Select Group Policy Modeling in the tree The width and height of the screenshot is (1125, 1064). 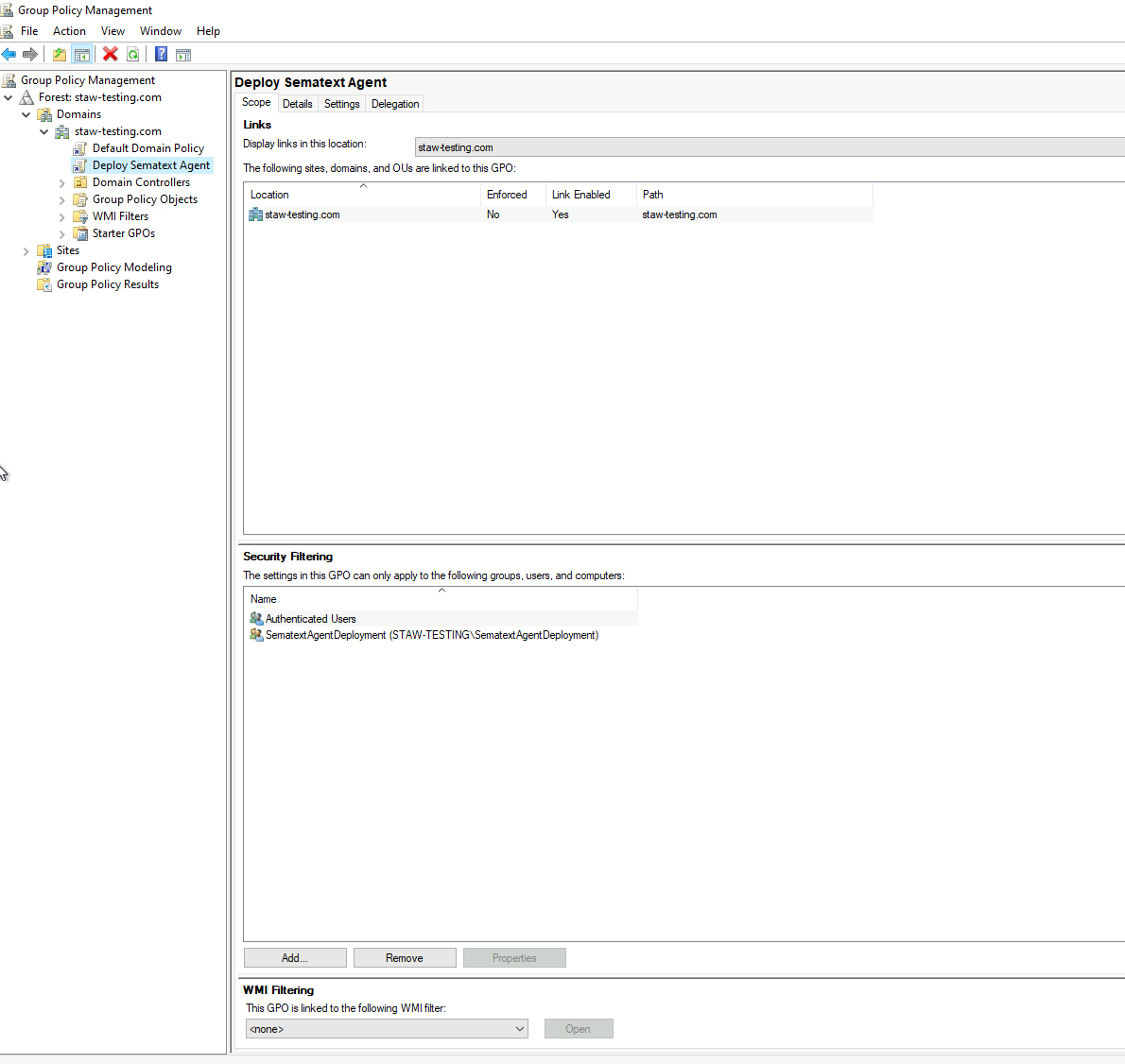(114, 267)
